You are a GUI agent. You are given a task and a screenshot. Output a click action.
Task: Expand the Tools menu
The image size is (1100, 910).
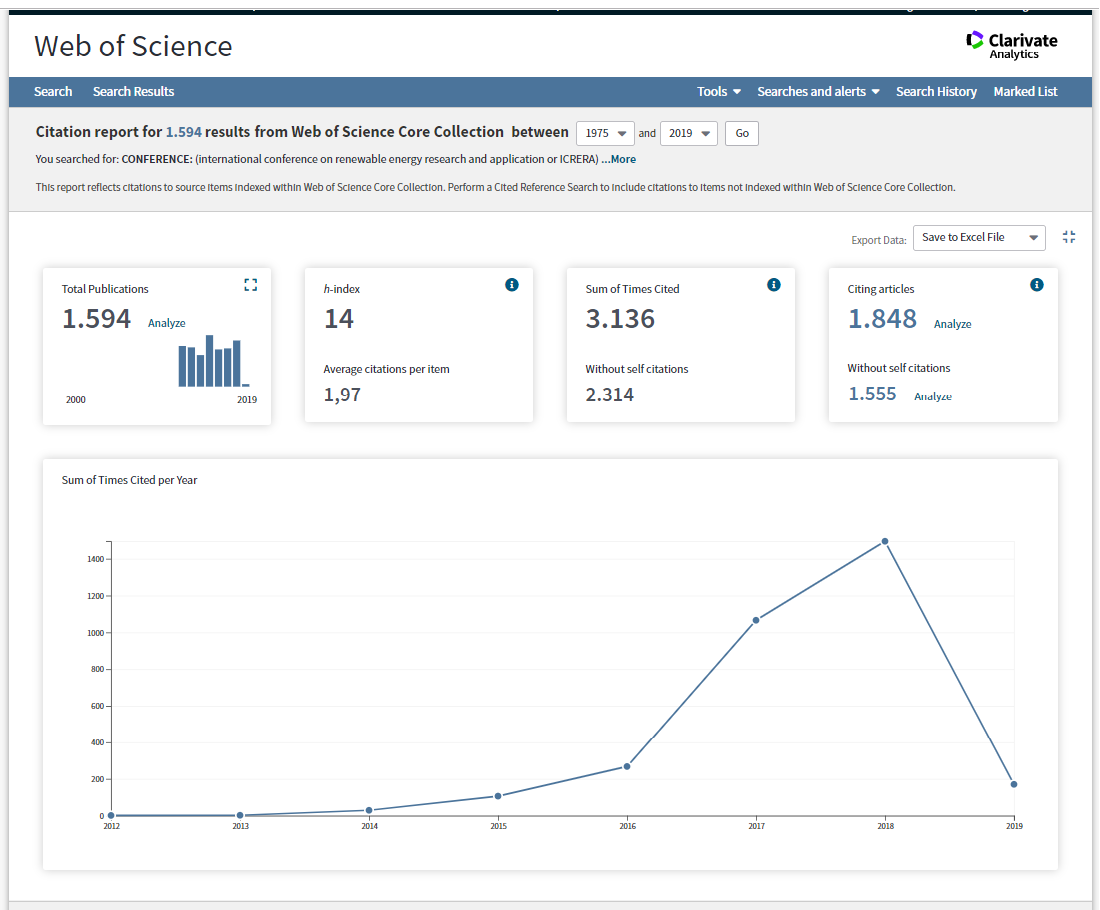pos(719,92)
